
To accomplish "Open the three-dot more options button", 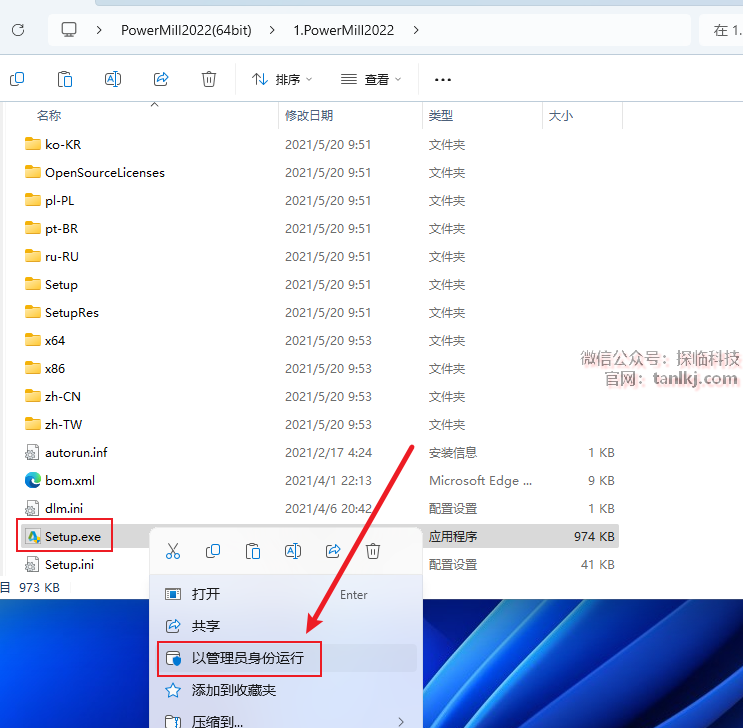I will 443,79.
